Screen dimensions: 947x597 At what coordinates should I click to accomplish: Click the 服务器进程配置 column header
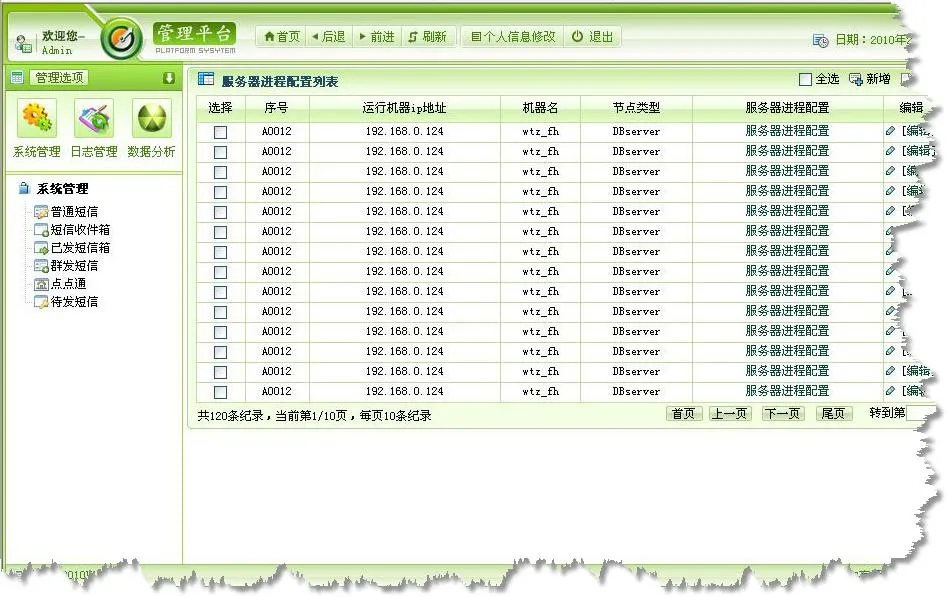tap(788, 108)
